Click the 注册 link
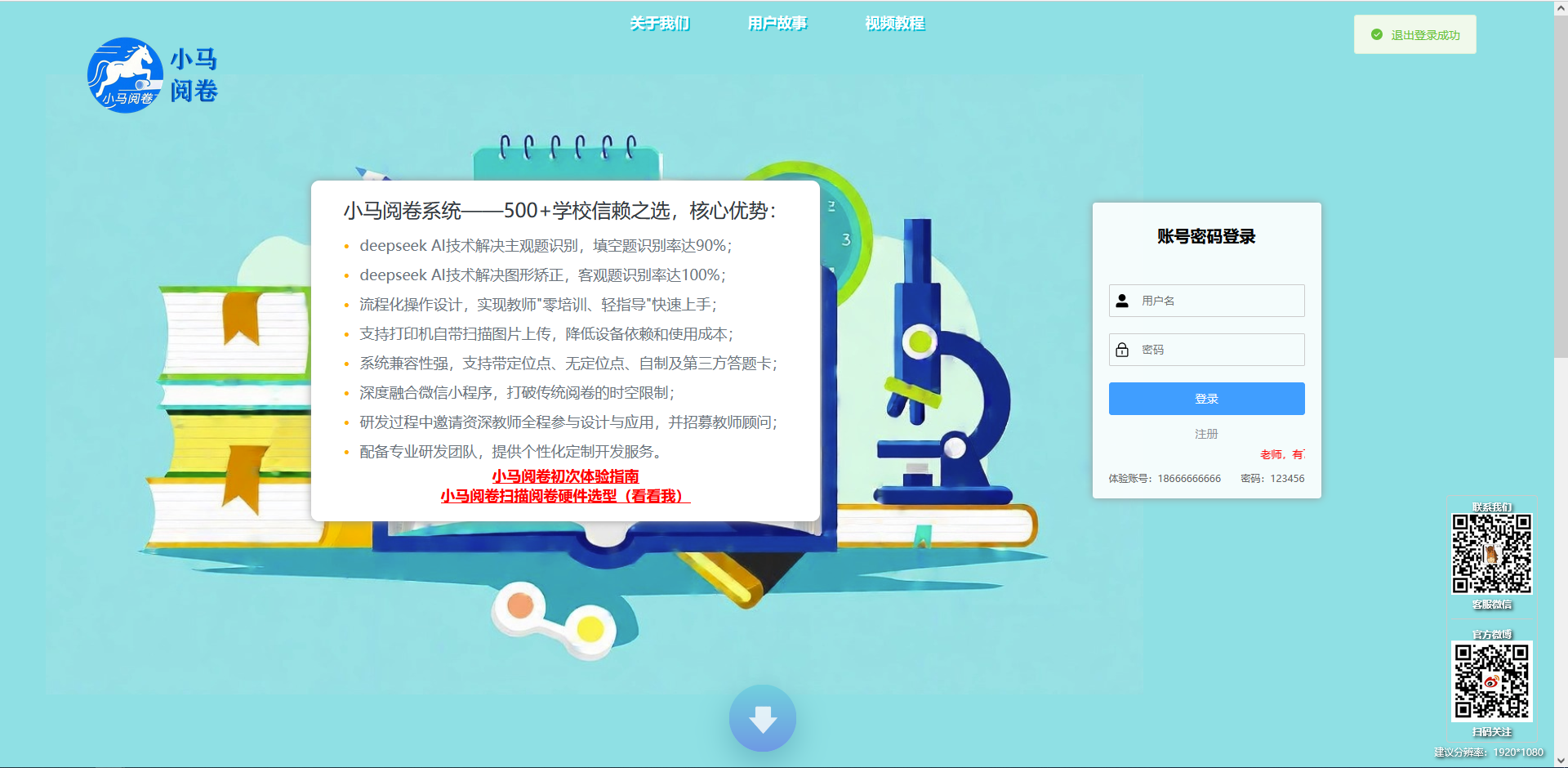This screenshot has height=768, width=1568. (x=1206, y=434)
